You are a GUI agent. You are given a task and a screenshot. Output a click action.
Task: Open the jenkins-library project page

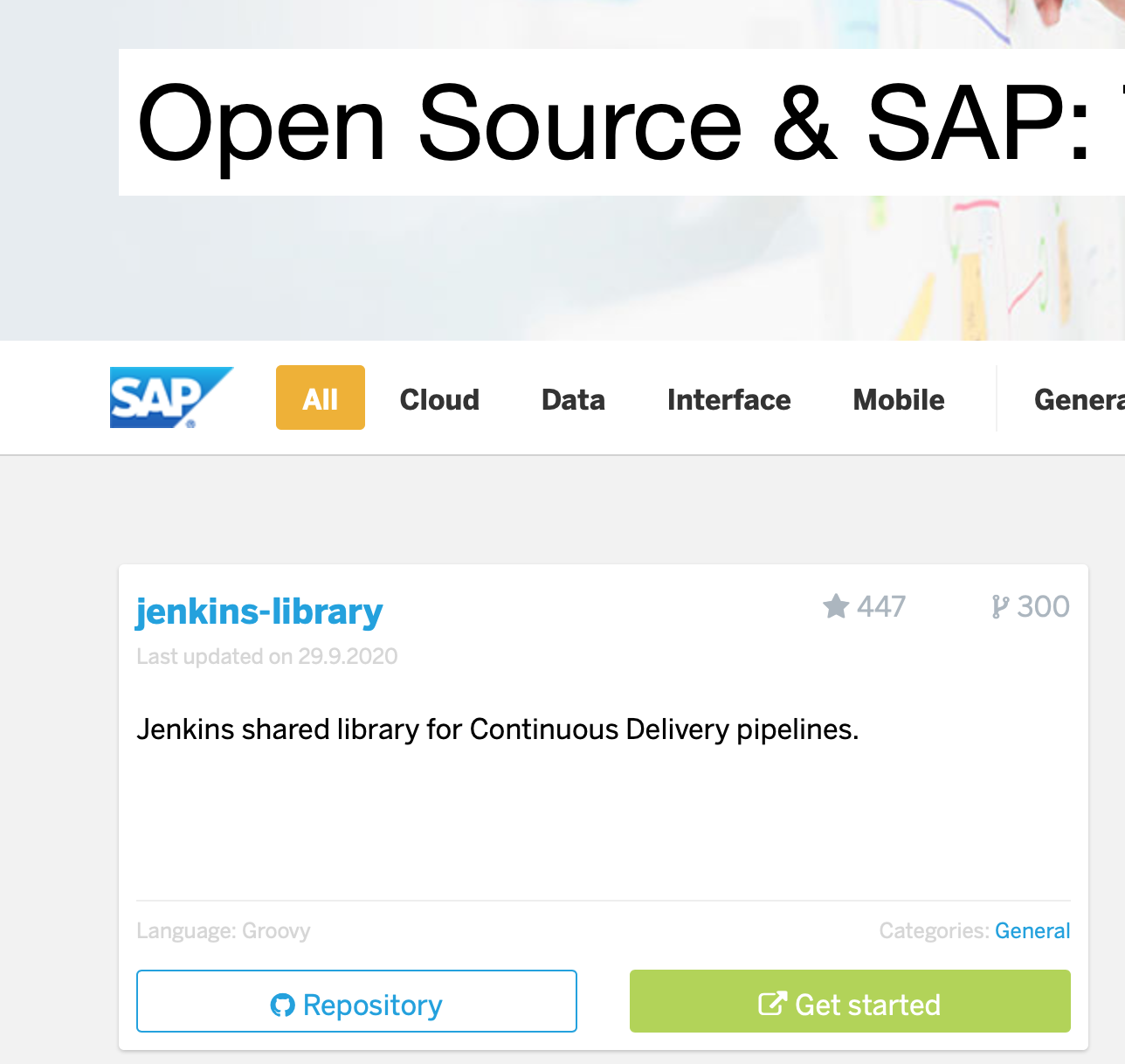tap(259, 611)
